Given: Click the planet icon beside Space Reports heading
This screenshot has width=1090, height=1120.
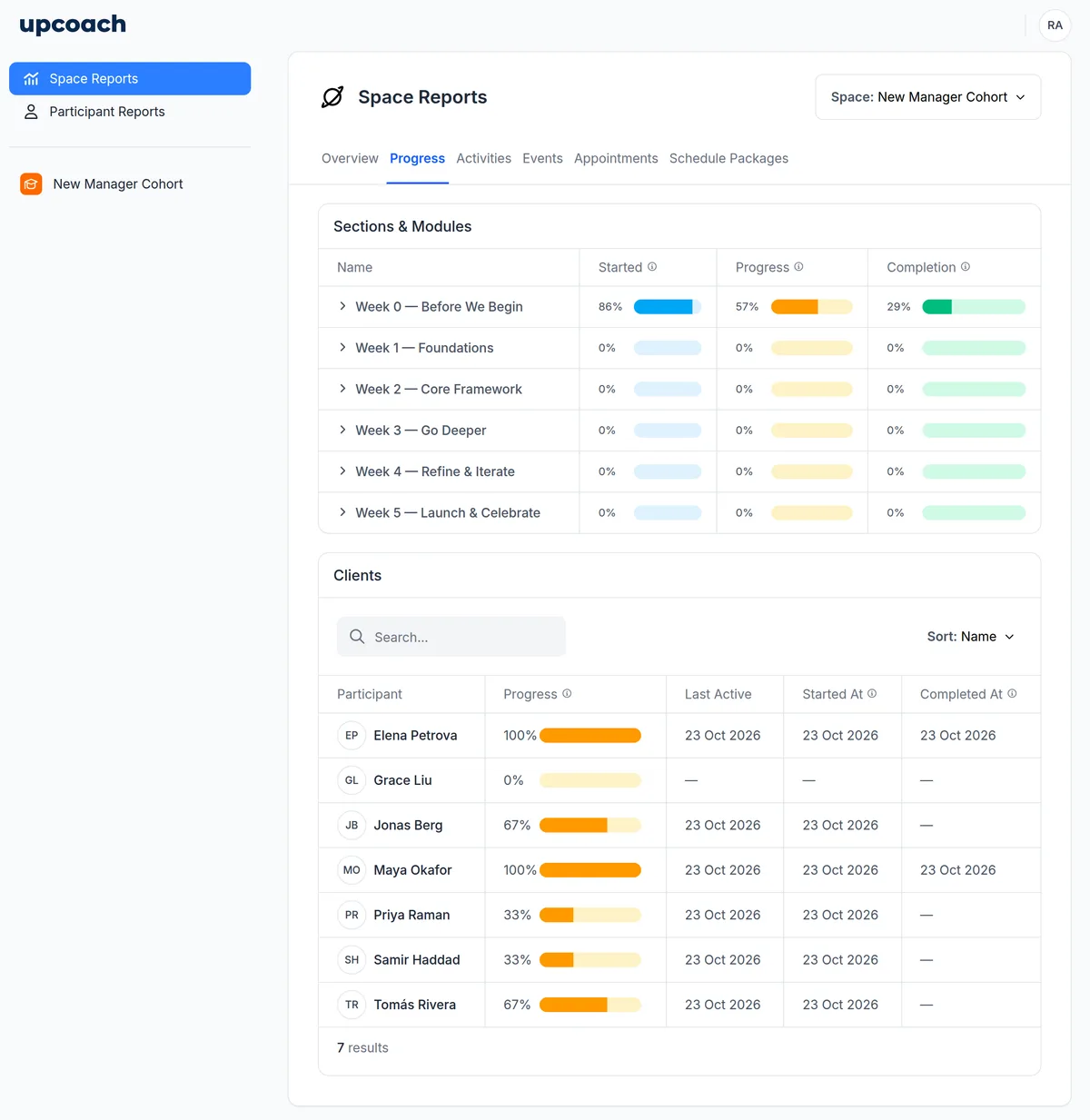Looking at the screenshot, I should pyautogui.click(x=332, y=97).
